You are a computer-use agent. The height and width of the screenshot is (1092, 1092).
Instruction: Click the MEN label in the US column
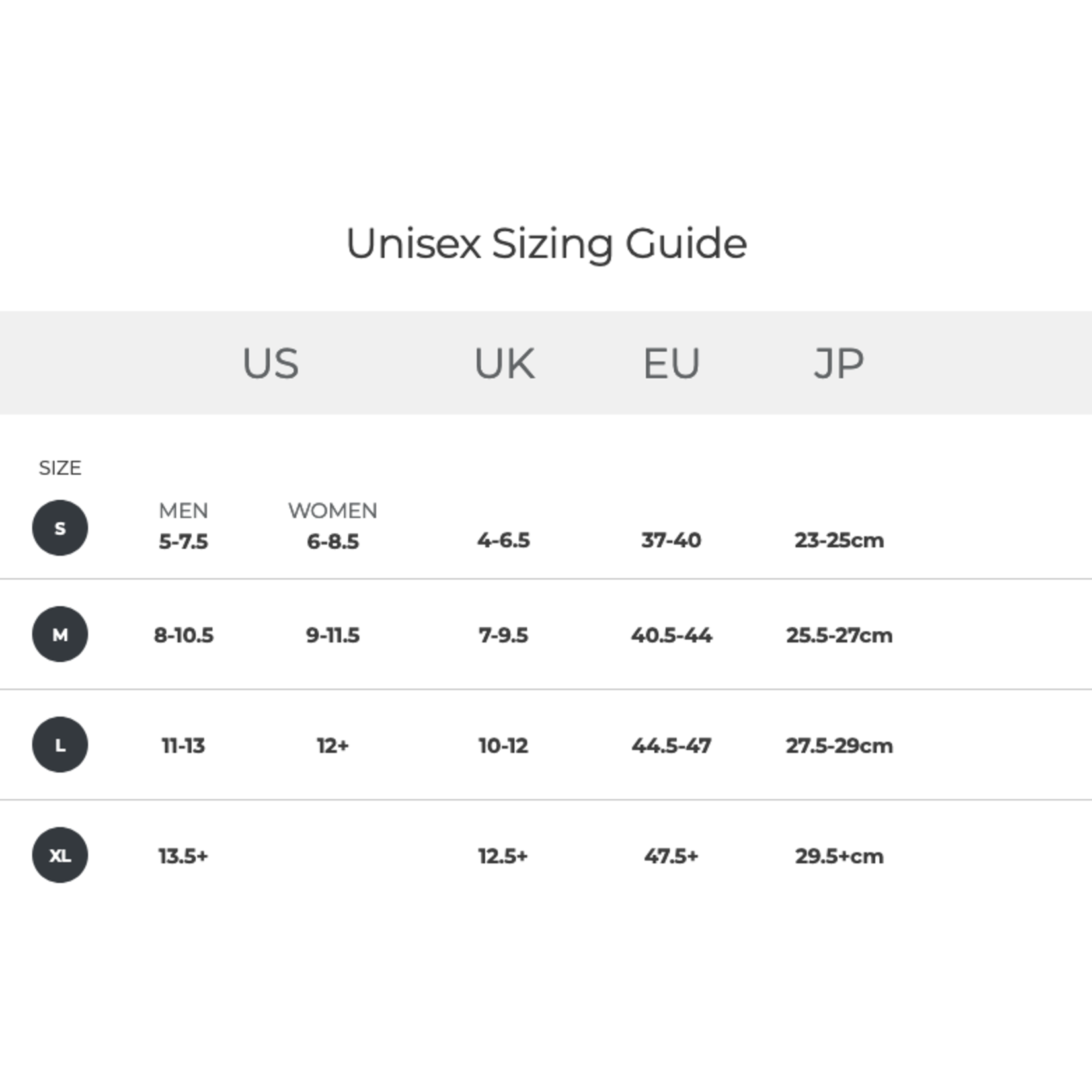[183, 510]
